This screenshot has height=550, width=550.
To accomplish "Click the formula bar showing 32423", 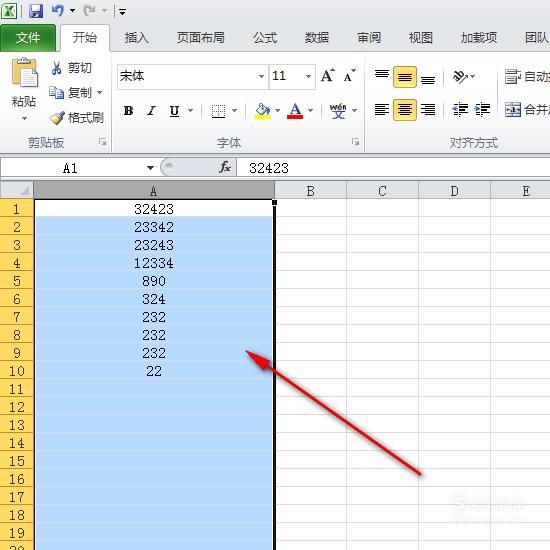I will click(x=393, y=168).
